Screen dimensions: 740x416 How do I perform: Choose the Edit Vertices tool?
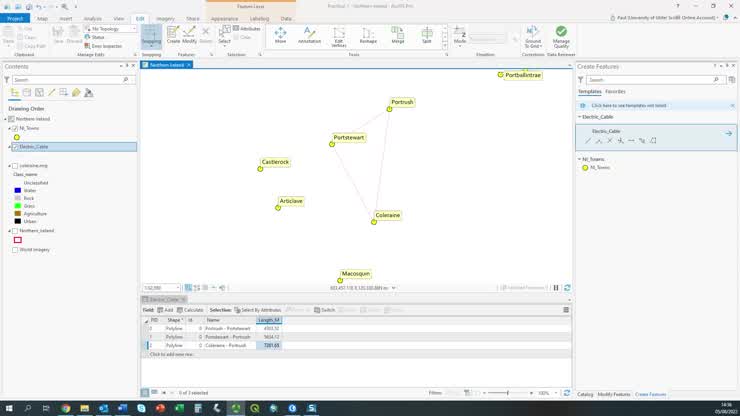(339, 37)
